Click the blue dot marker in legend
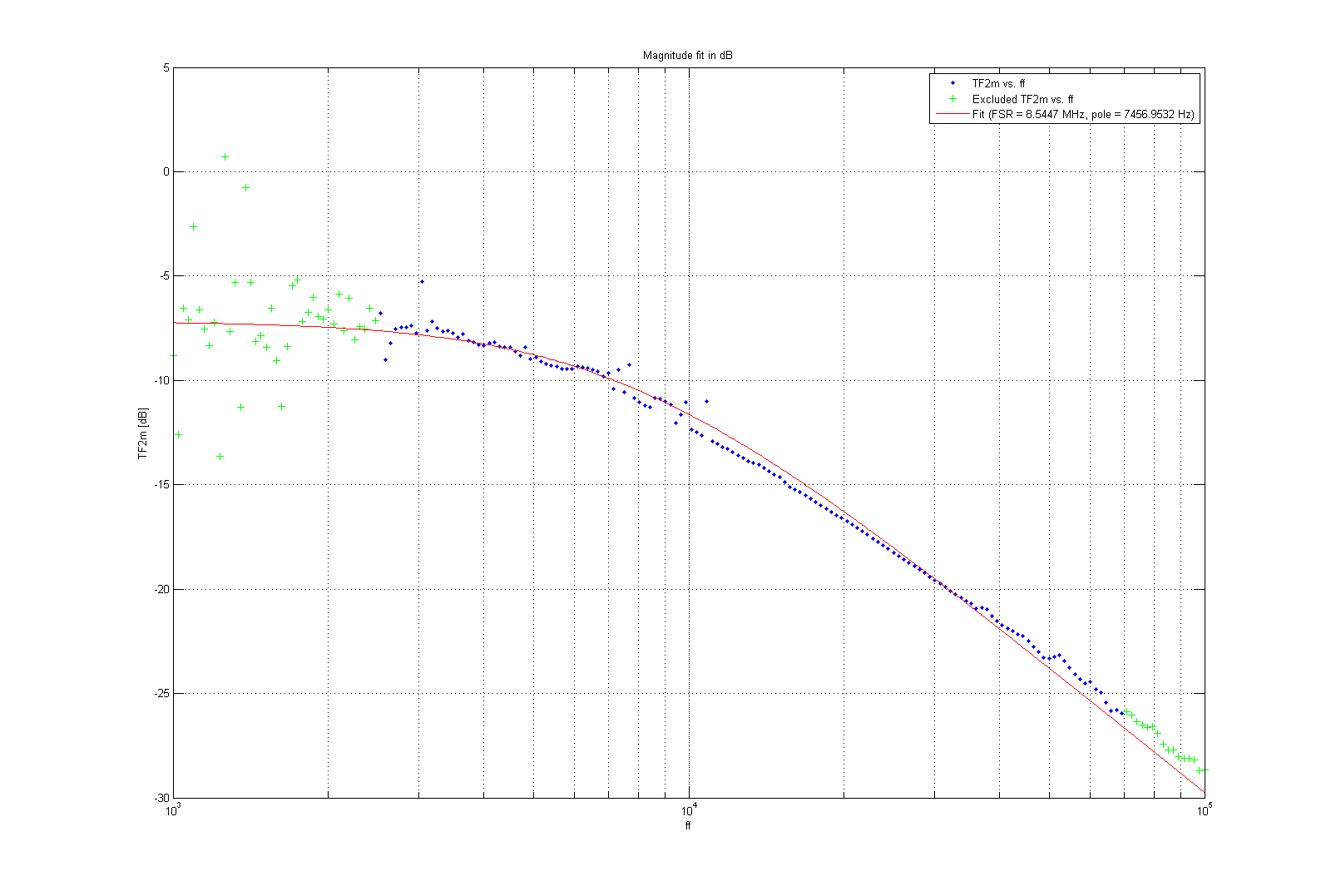This screenshot has height=896, width=1331. pos(953,83)
